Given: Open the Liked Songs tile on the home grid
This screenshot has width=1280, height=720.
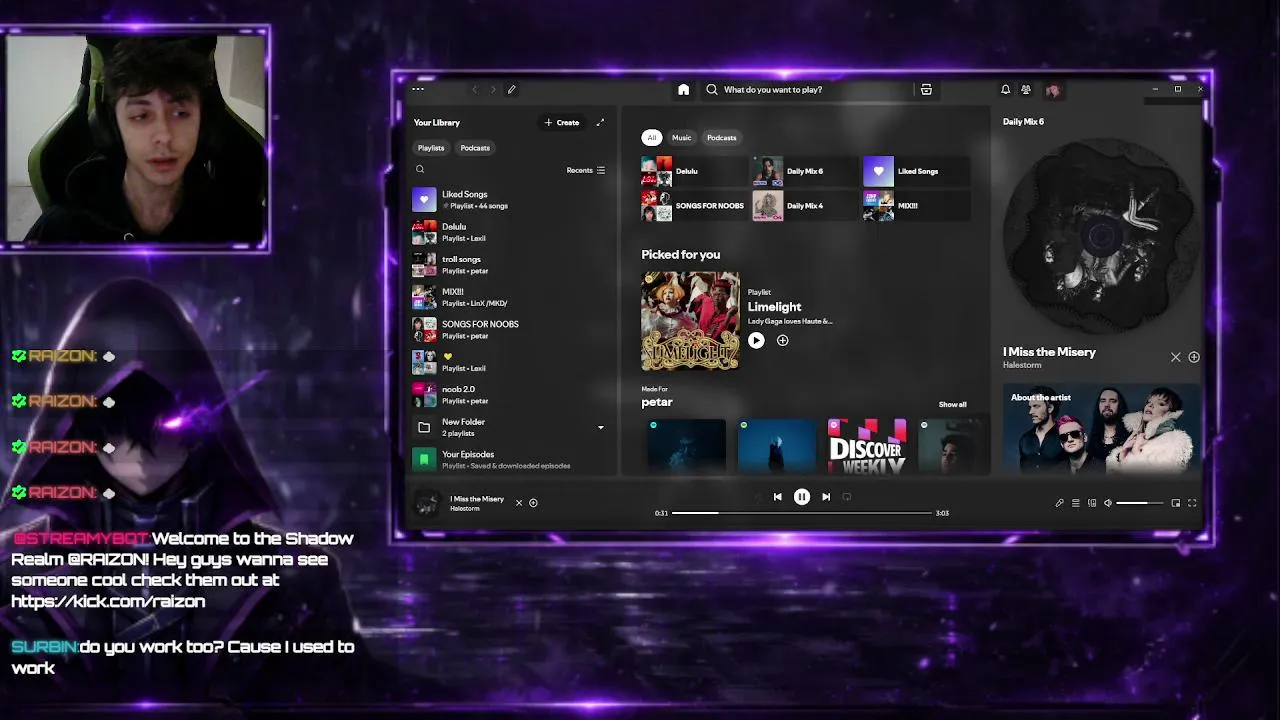Looking at the screenshot, I should pyautogui.click(x=916, y=171).
